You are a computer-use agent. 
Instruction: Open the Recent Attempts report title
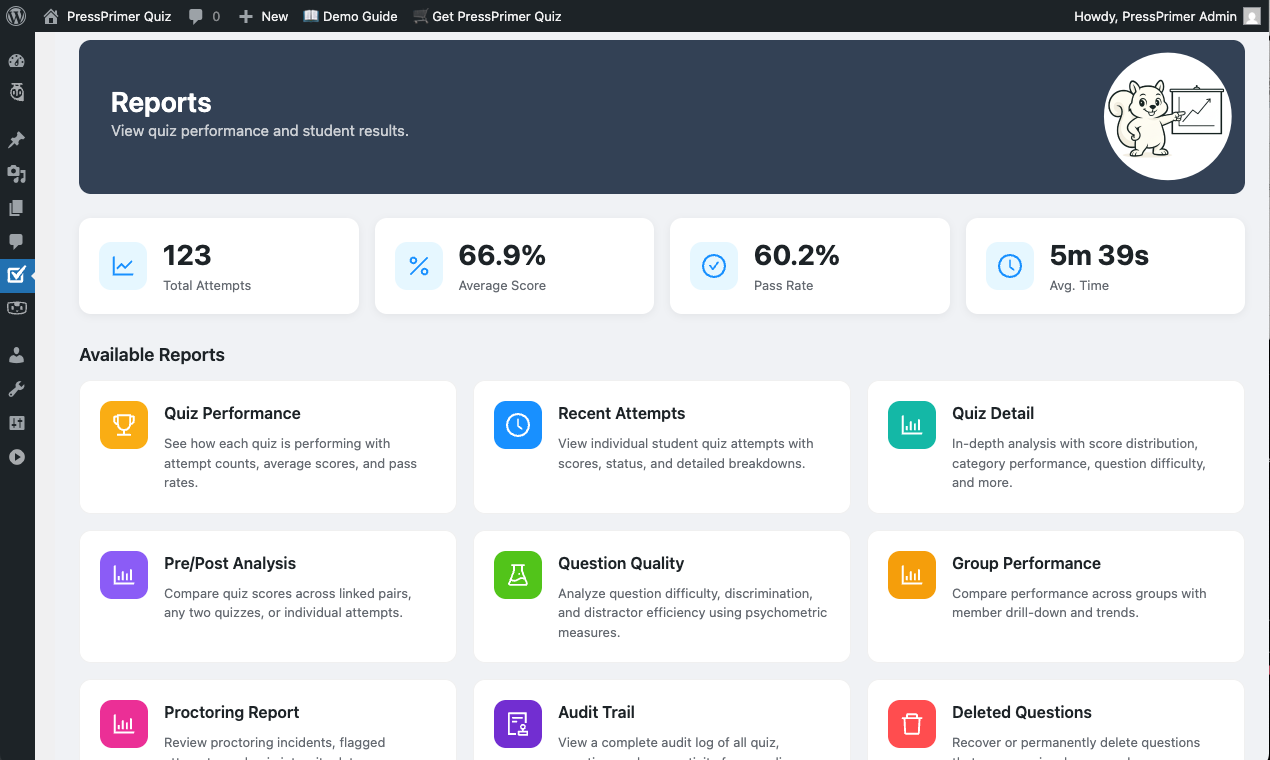pos(622,414)
